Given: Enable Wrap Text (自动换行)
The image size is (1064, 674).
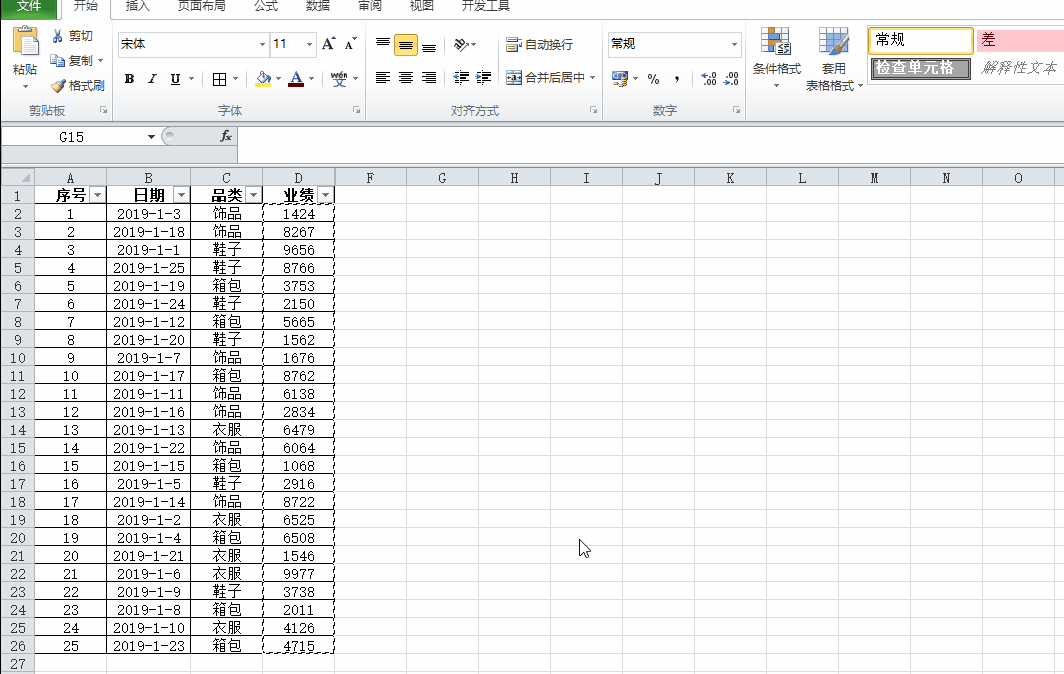Looking at the screenshot, I should click(540, 44).
